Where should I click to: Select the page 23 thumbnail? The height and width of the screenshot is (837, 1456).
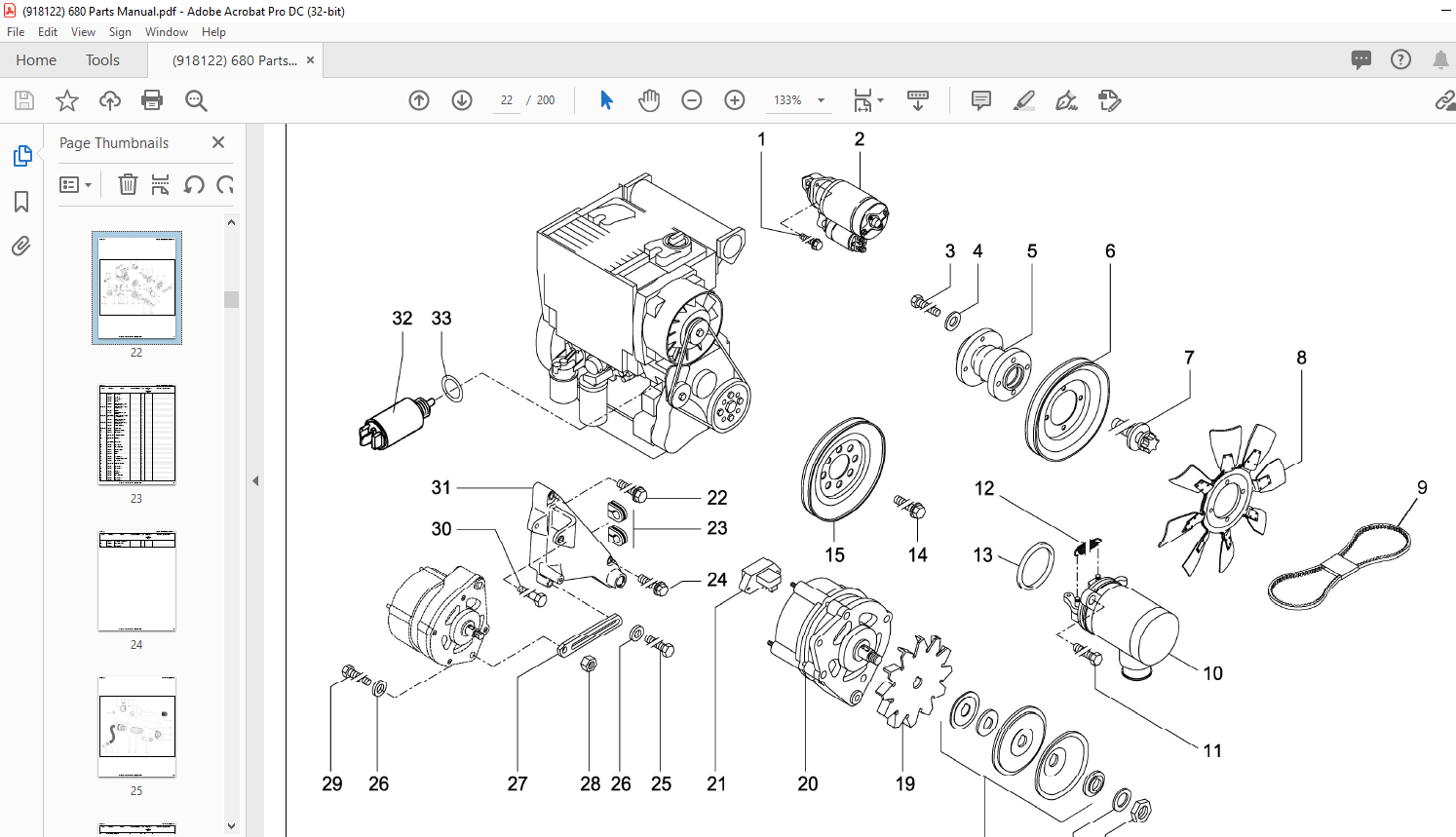click(x=136, y=435)
